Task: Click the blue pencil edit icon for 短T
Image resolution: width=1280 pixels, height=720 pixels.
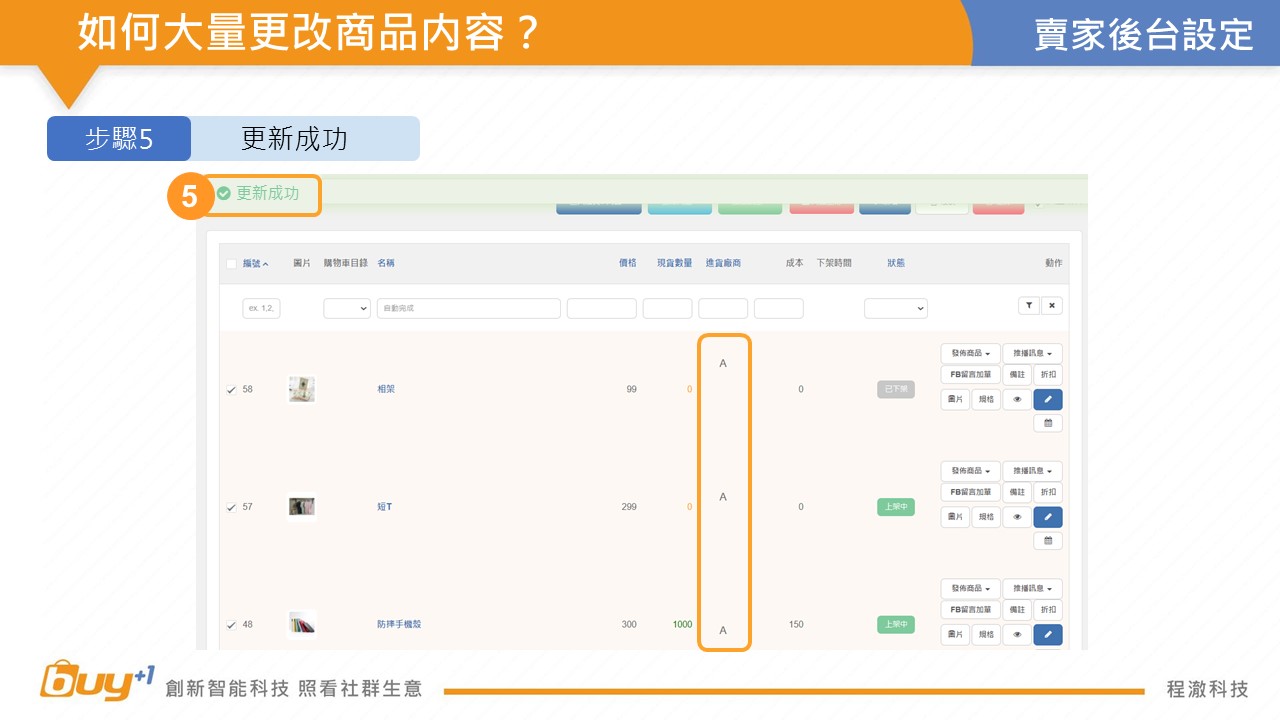Action: (1048, 517)
